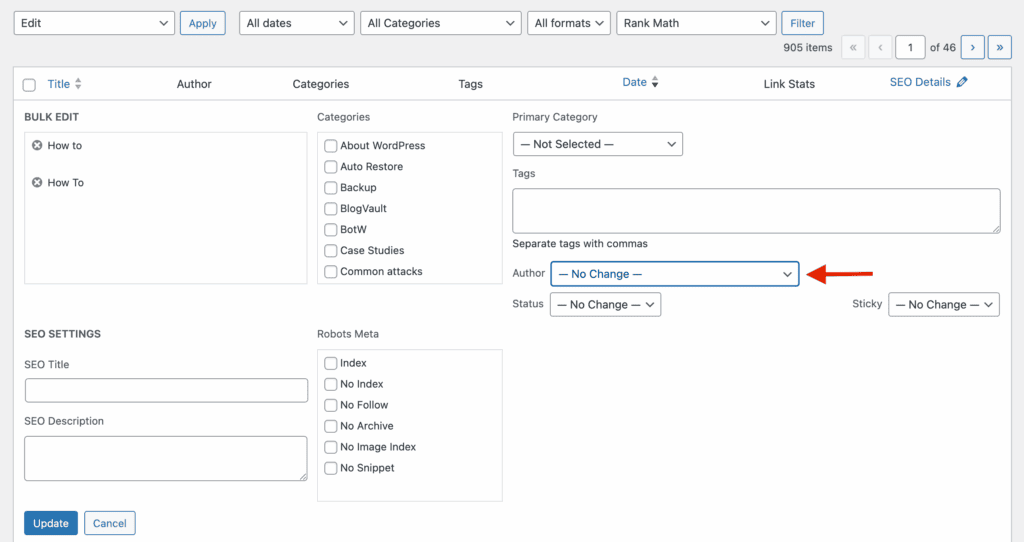1024x542 pixels.
Task: Enable the No Index robots meta option
Action: [x=331, y=384]
